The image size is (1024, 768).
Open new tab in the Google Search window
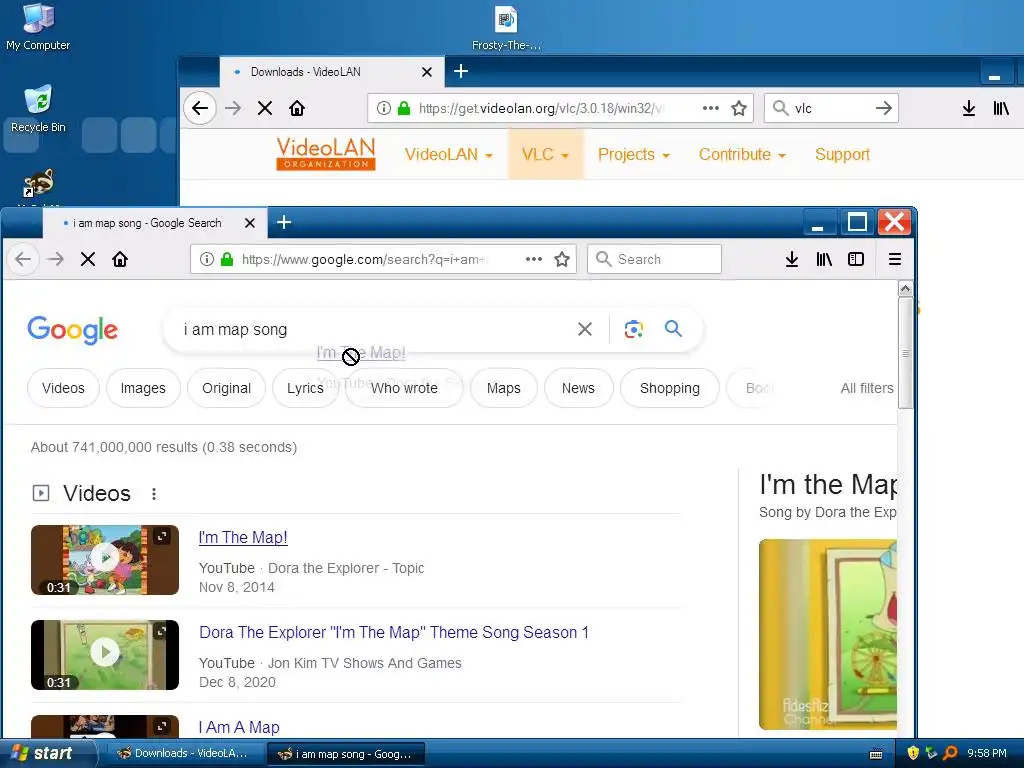click(283, 222)
